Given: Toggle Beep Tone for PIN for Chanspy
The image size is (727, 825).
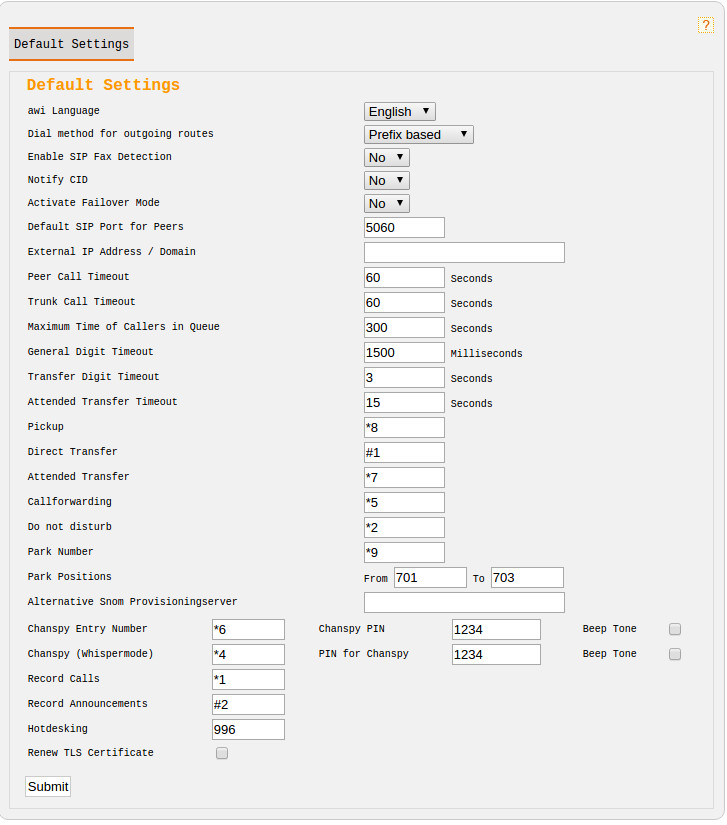Looking at the screenshot, I should click(x=675, y=654).
